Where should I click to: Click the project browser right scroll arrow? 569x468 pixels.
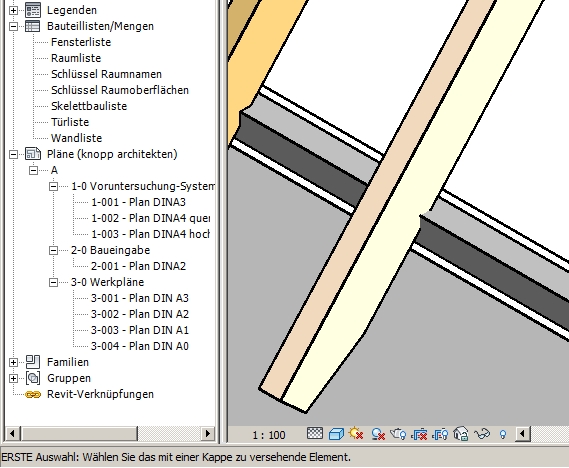(207, 434)
